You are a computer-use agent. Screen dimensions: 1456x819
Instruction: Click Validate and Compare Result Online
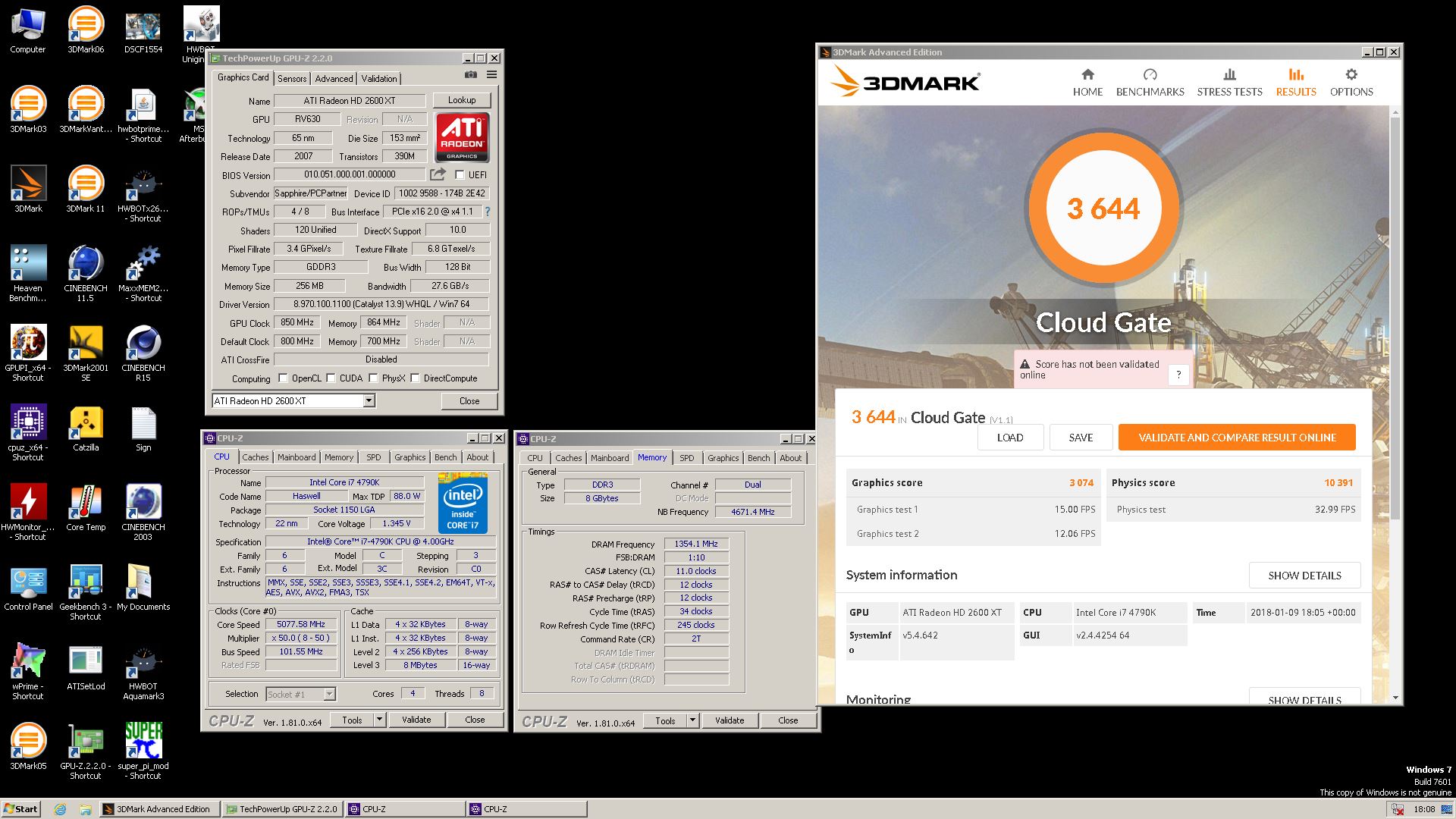pyautogui.click(x=1237, y=438)
